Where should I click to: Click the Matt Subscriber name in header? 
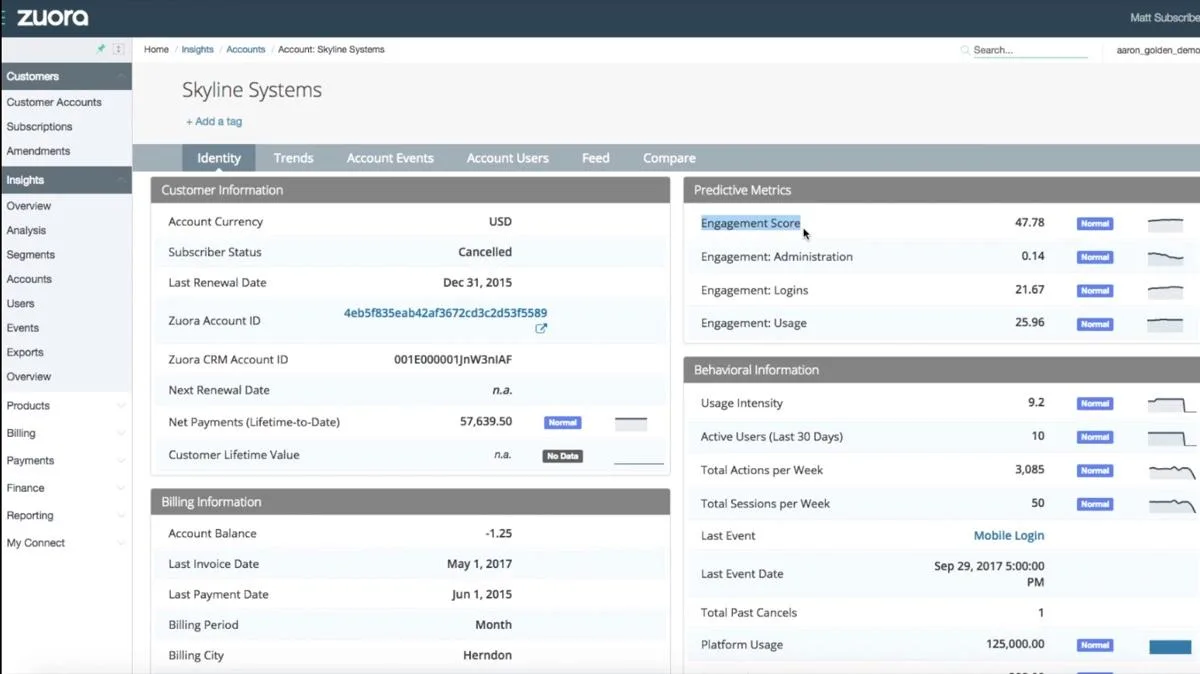click(x=1165, y=18)
